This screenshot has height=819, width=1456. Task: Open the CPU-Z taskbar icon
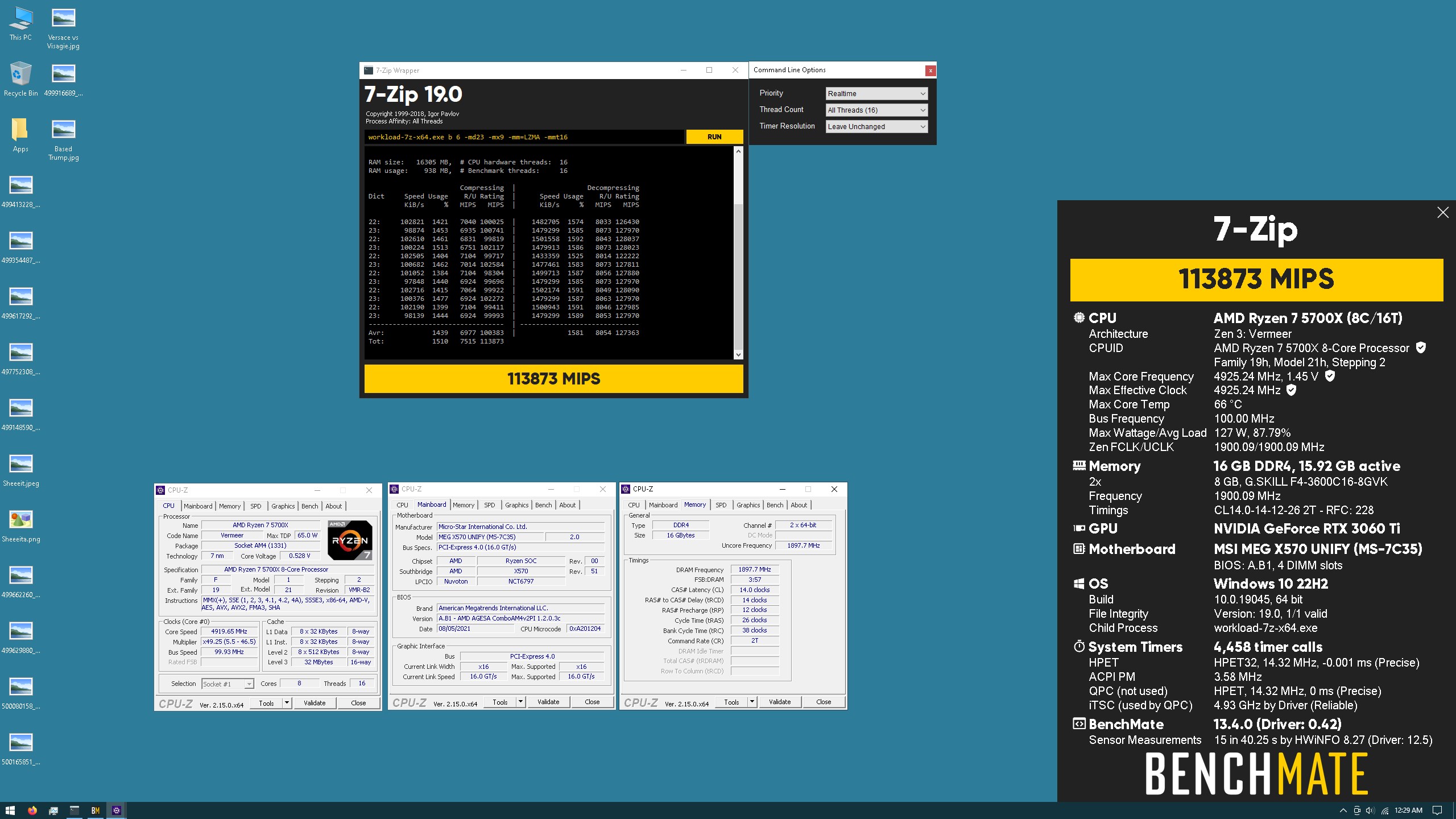tap(116, 810)
